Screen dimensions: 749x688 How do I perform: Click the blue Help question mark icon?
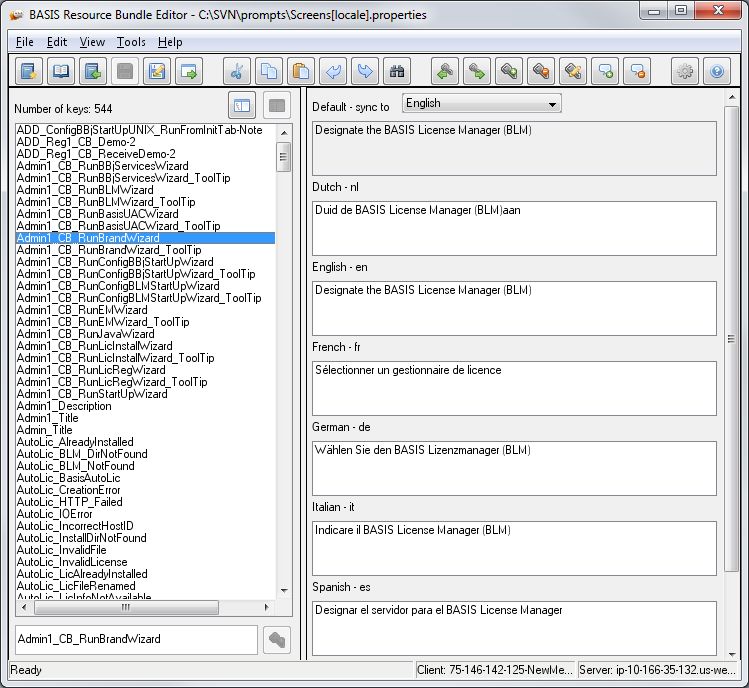(x=717, y=72)
